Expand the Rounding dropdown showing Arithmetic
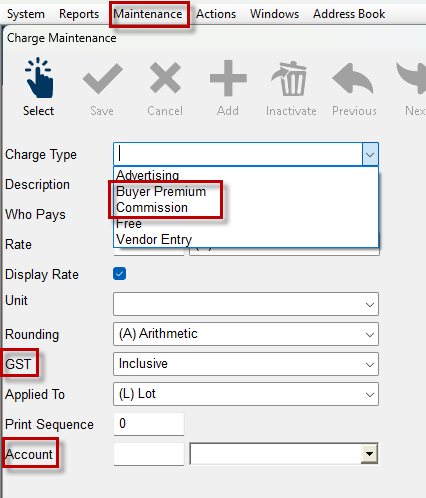The height and width of the screenshot is (498, 426). pyautogui.click(x=246, y=334)
